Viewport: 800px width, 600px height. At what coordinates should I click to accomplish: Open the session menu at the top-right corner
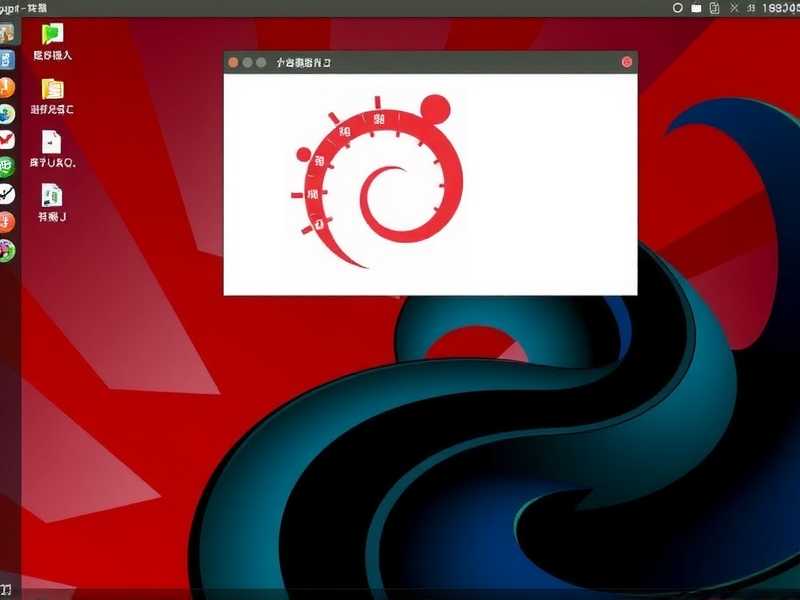click(x=795, y=10)
